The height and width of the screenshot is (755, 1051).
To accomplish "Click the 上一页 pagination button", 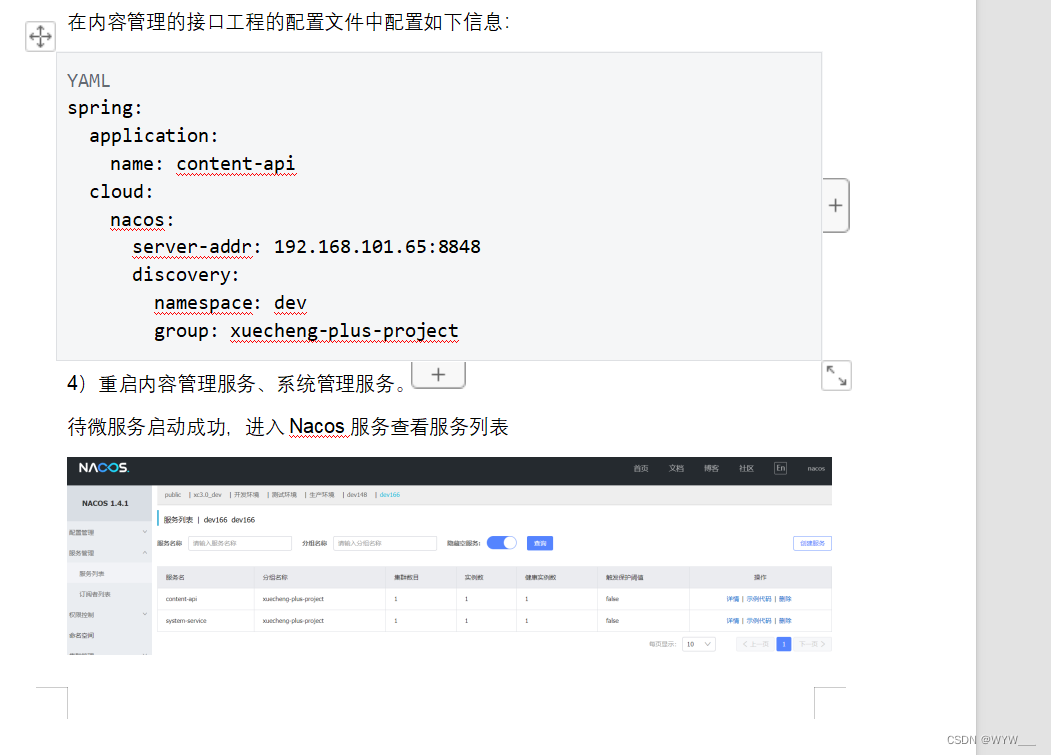I will point(755,644).
